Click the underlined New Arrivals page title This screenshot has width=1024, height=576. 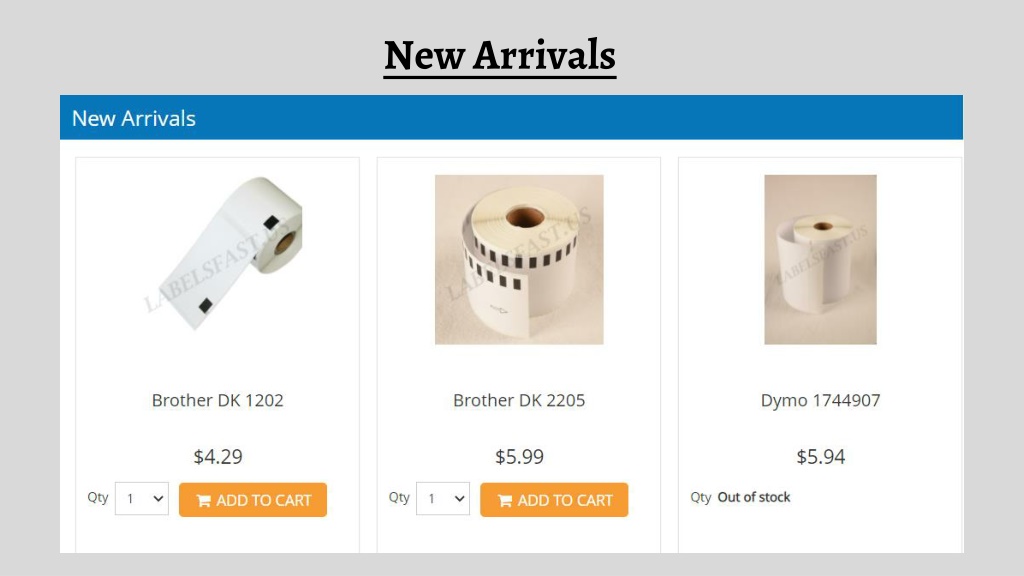point(500,56)
